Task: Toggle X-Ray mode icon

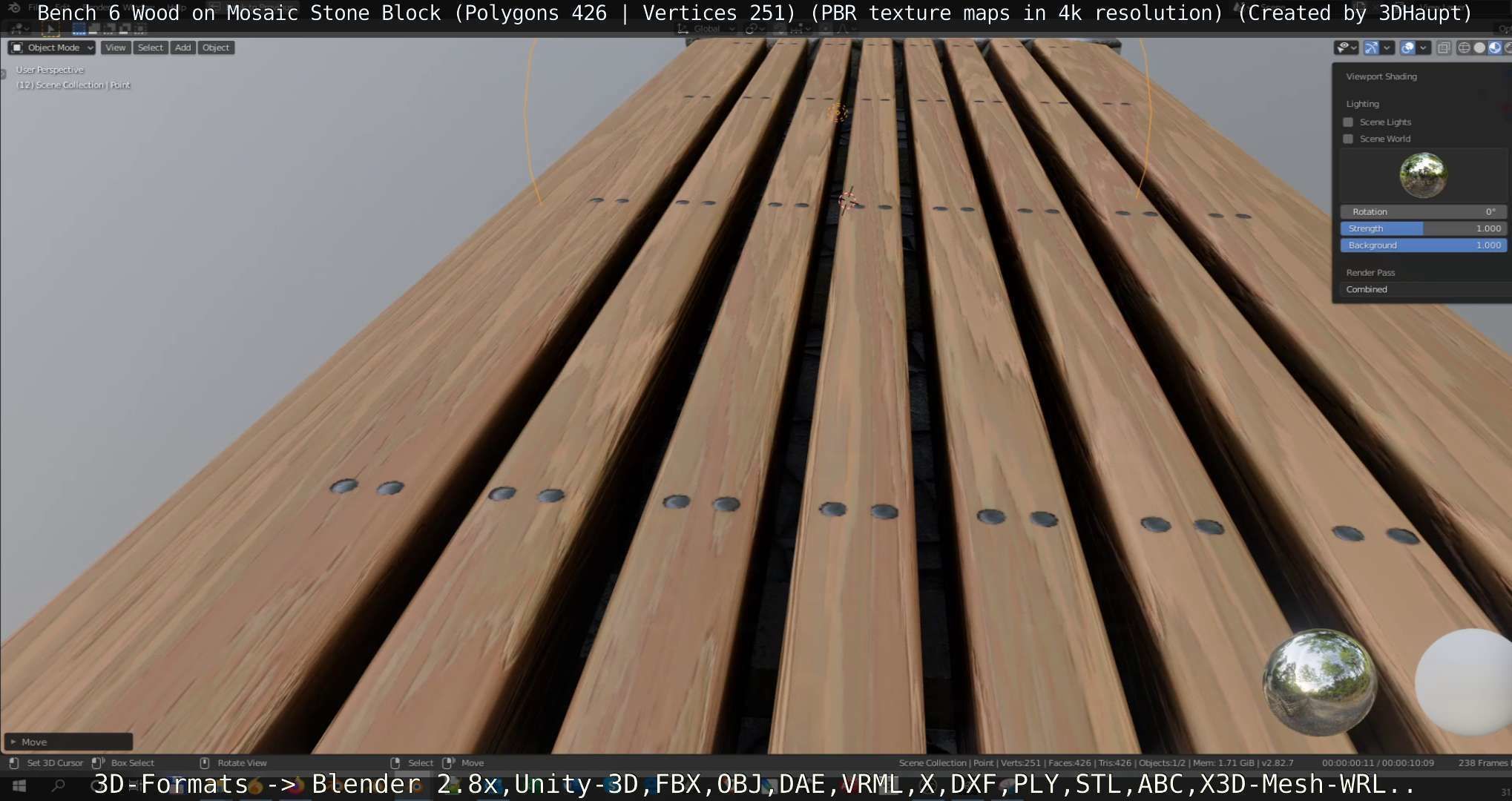Action: (1444, 47)
